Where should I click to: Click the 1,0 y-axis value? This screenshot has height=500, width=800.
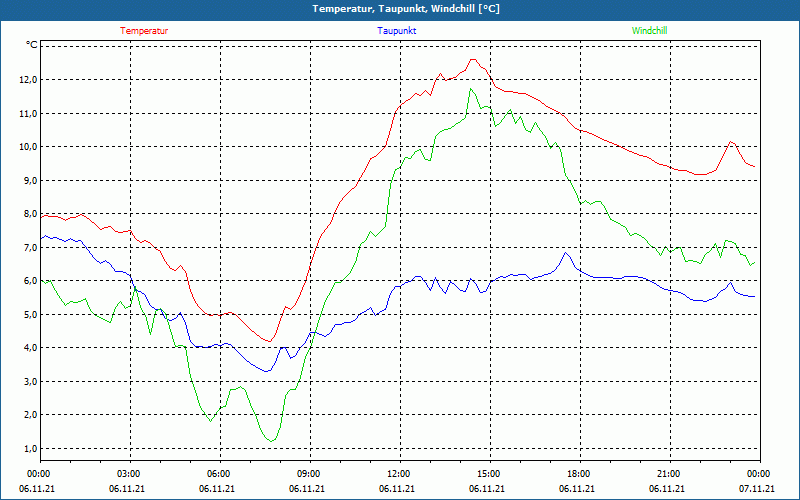click(31, 448)
